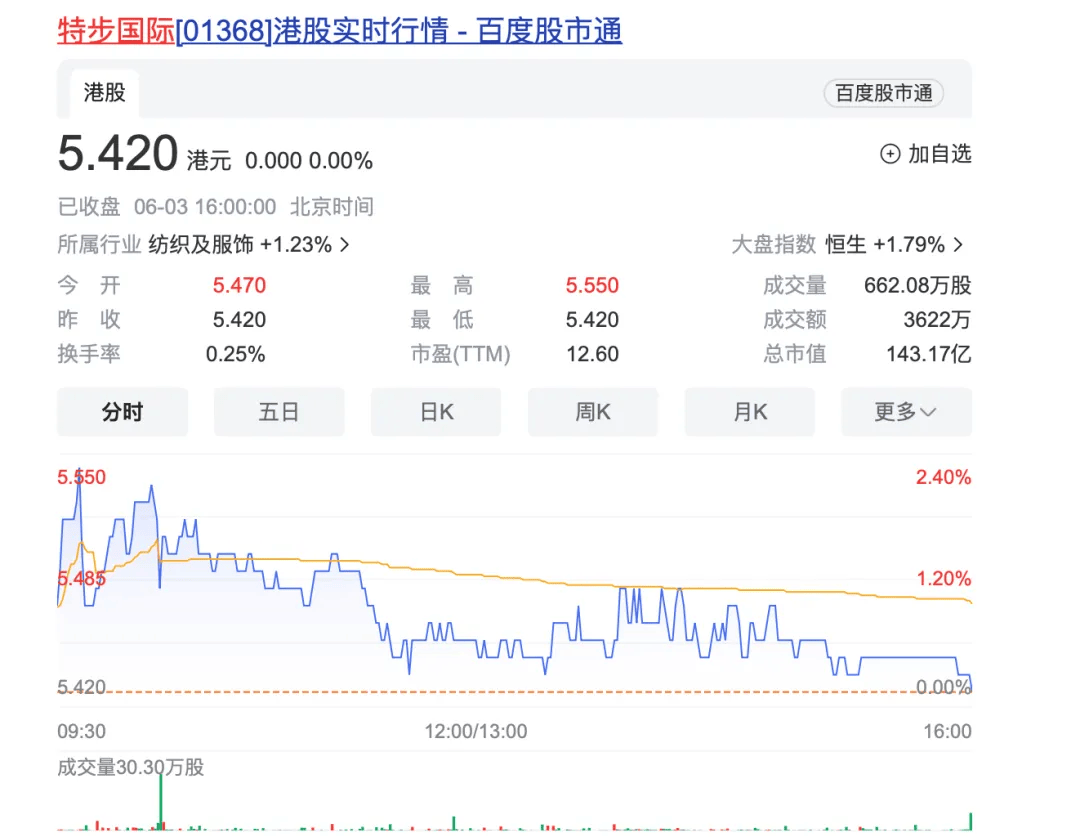Click the red 2.40% axis label
The width and height of the screenshot is (1080, 837).
point(943,477)
